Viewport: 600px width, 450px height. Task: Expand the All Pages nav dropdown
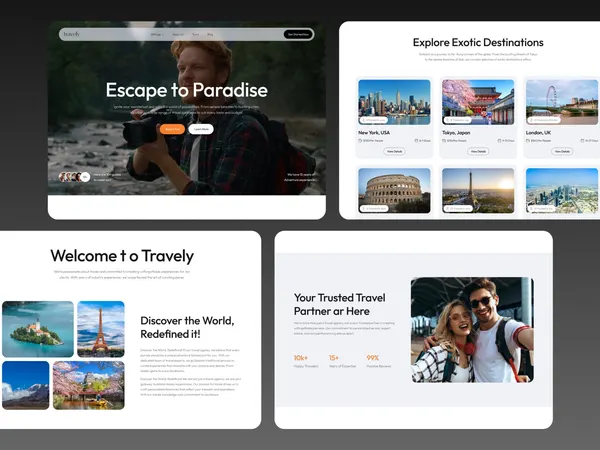coord(157,34)
